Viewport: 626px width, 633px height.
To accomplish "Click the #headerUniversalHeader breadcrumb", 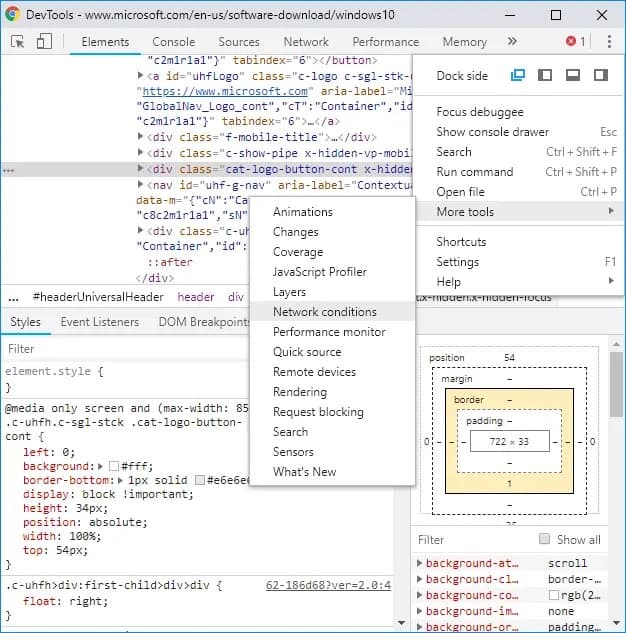I will [98, 297].
